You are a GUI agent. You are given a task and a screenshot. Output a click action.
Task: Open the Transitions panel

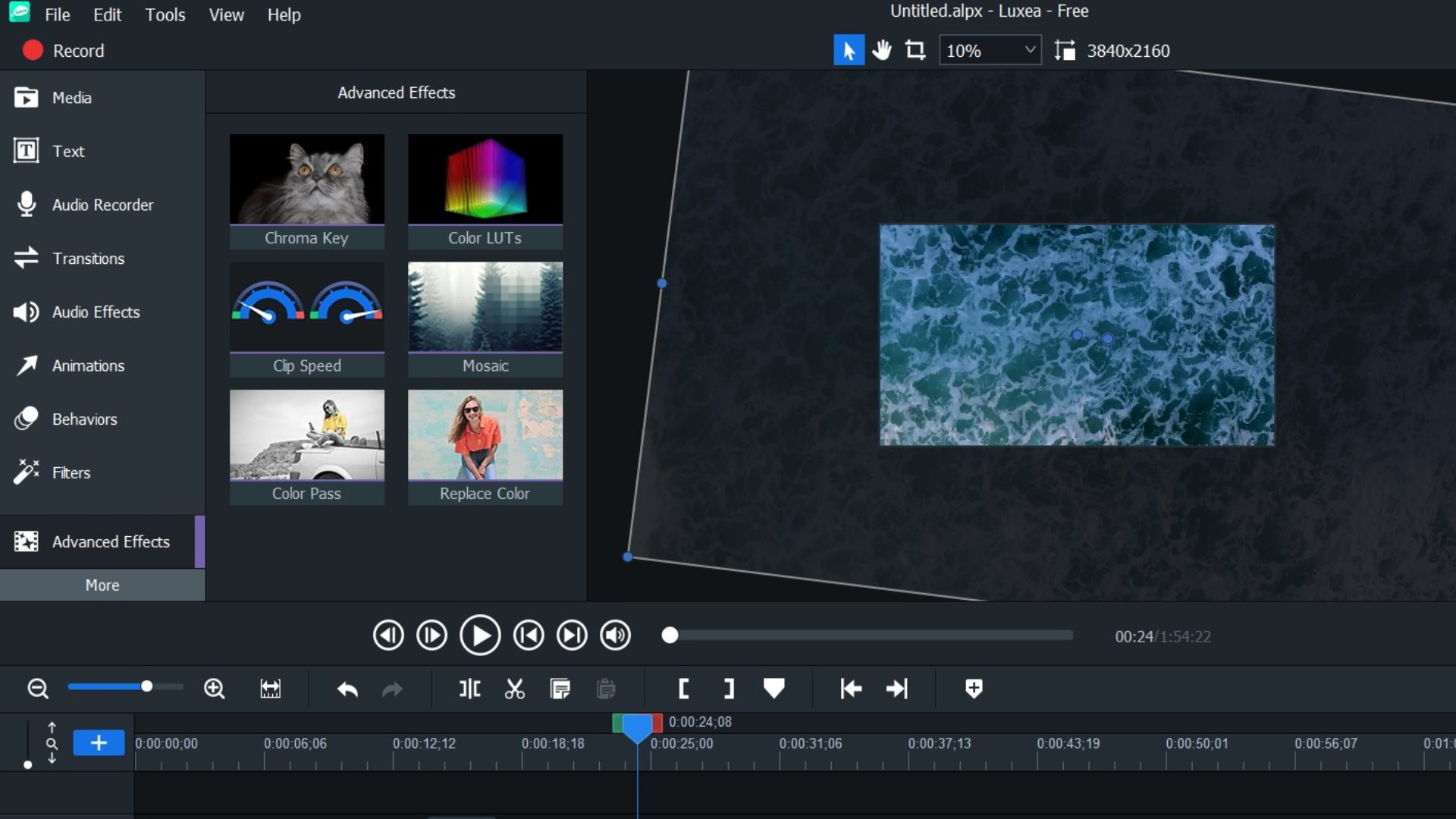pyautogui.click(x=88, y=259)
